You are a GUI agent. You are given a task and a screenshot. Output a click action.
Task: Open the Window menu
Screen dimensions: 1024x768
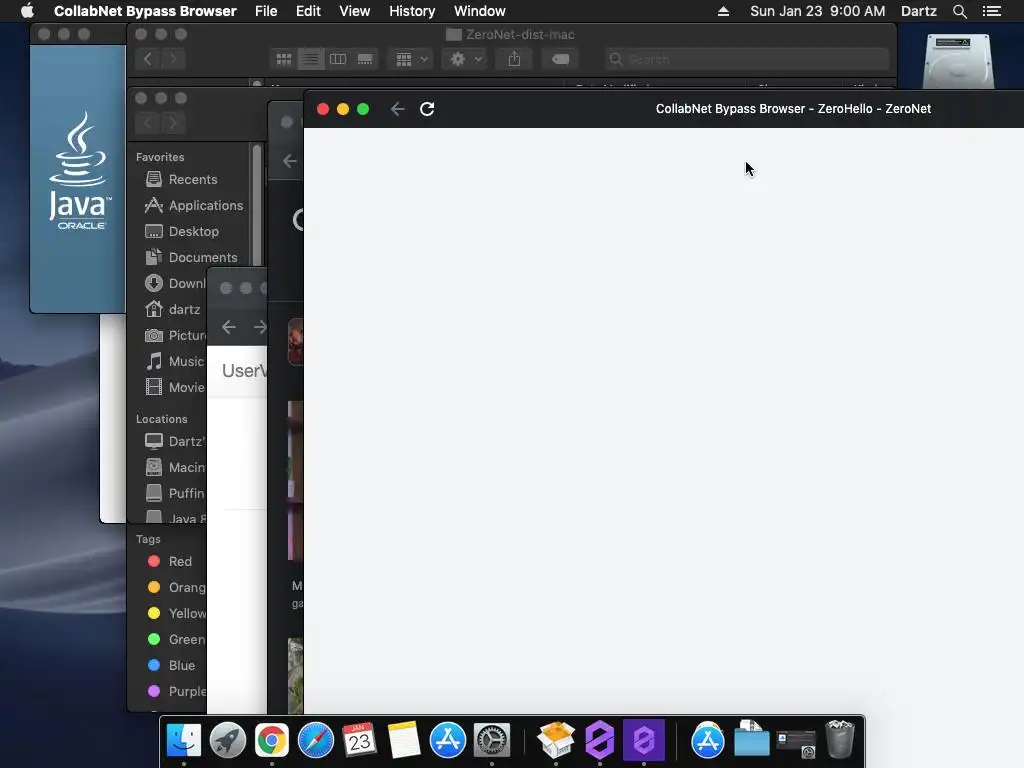[x=479, y=11]
